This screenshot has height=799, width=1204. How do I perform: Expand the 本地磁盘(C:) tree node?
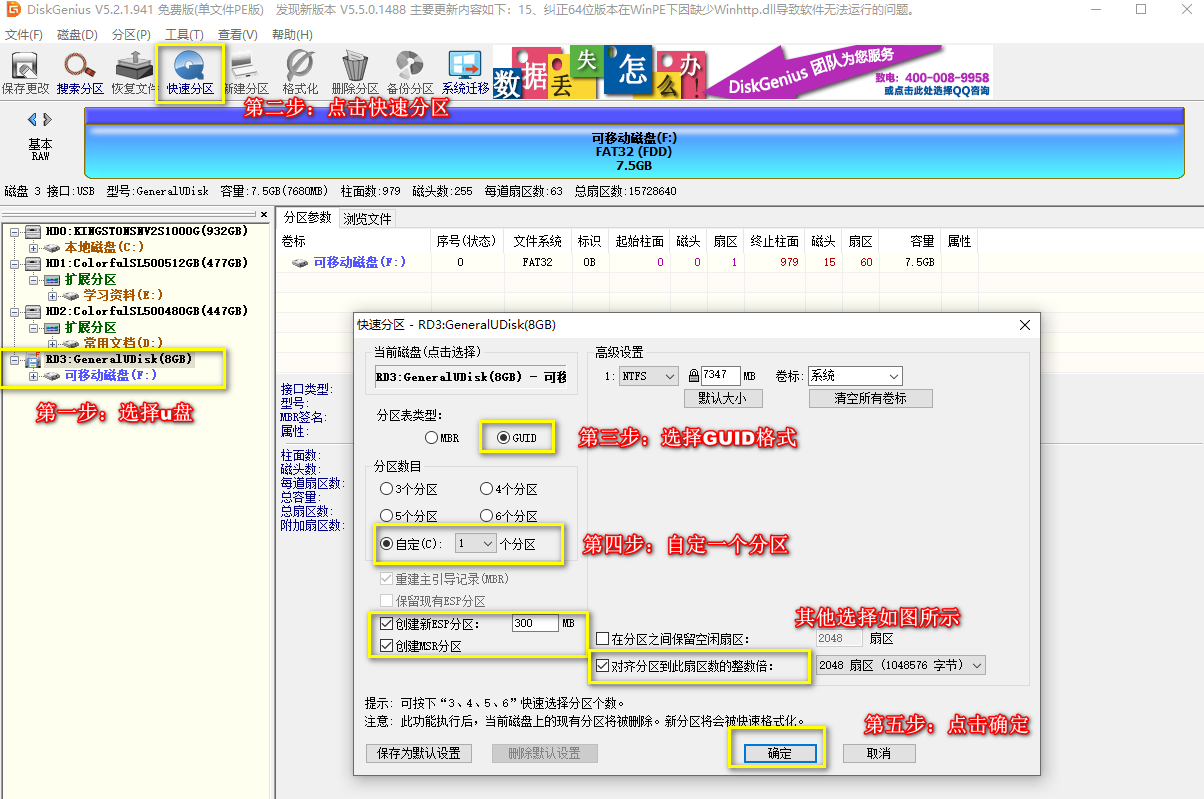33,247
